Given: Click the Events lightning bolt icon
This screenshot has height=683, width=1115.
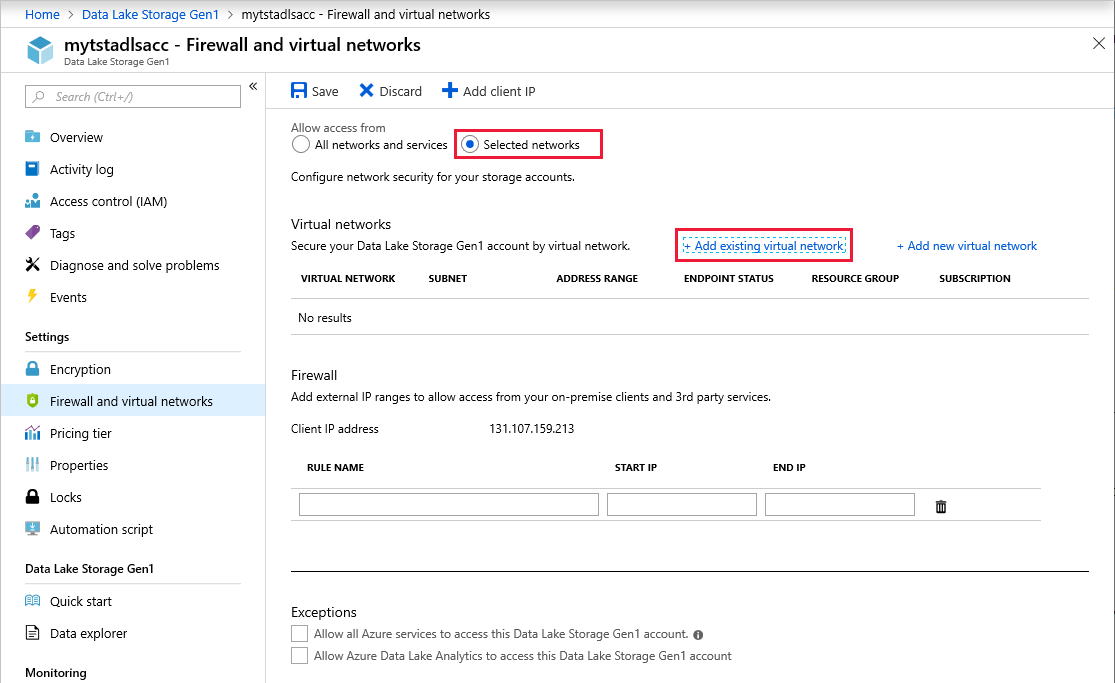Looking at the screenshot, I should [32, 297].
